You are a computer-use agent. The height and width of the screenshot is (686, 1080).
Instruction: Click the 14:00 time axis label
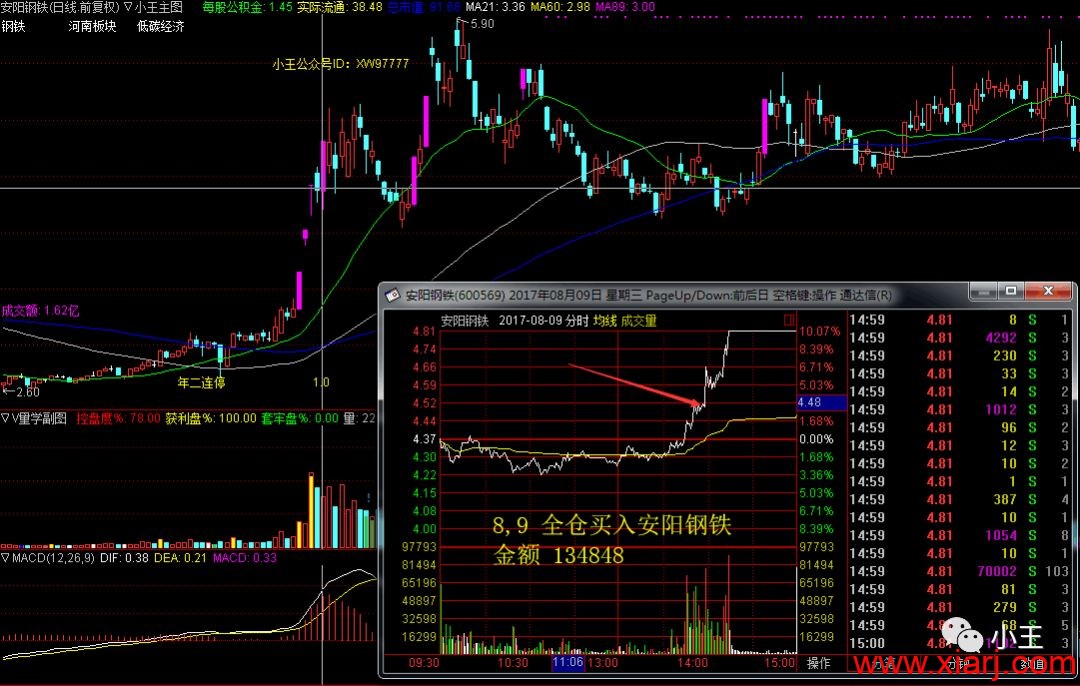coord(692,663)
